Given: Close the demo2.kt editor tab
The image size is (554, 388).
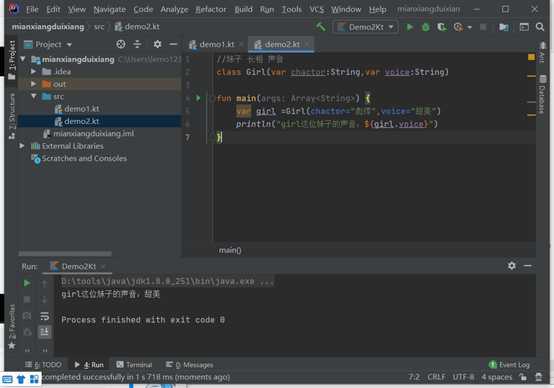Looking at the screenshot, I should pos(307,45).
